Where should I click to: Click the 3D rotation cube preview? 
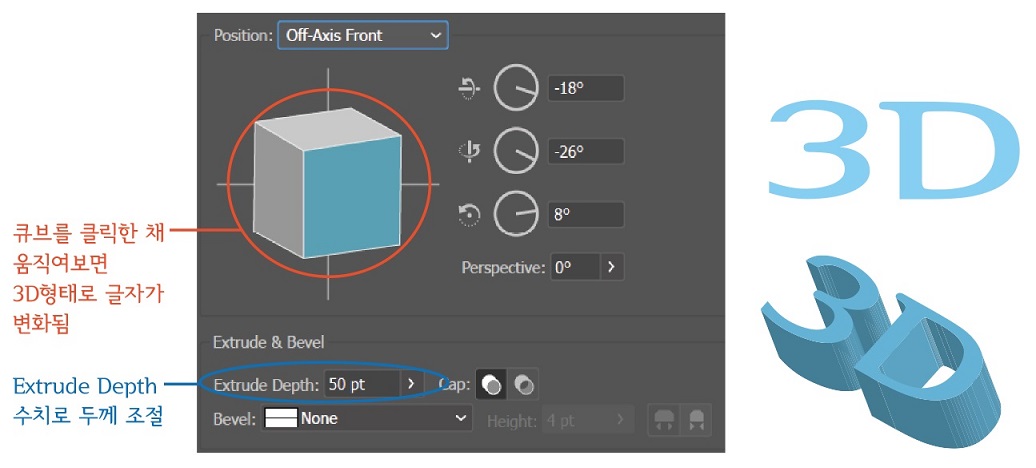point(328,182)
